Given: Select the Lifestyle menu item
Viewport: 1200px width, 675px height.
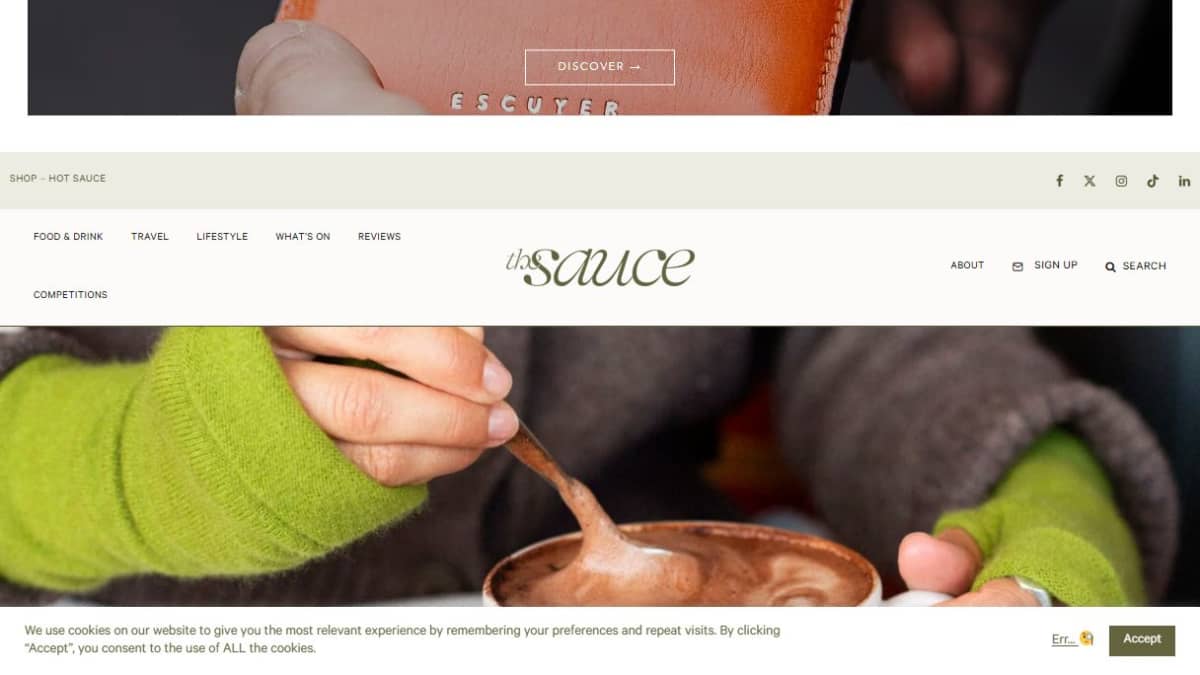Looking at the screenshot, I should coord(222,237).
